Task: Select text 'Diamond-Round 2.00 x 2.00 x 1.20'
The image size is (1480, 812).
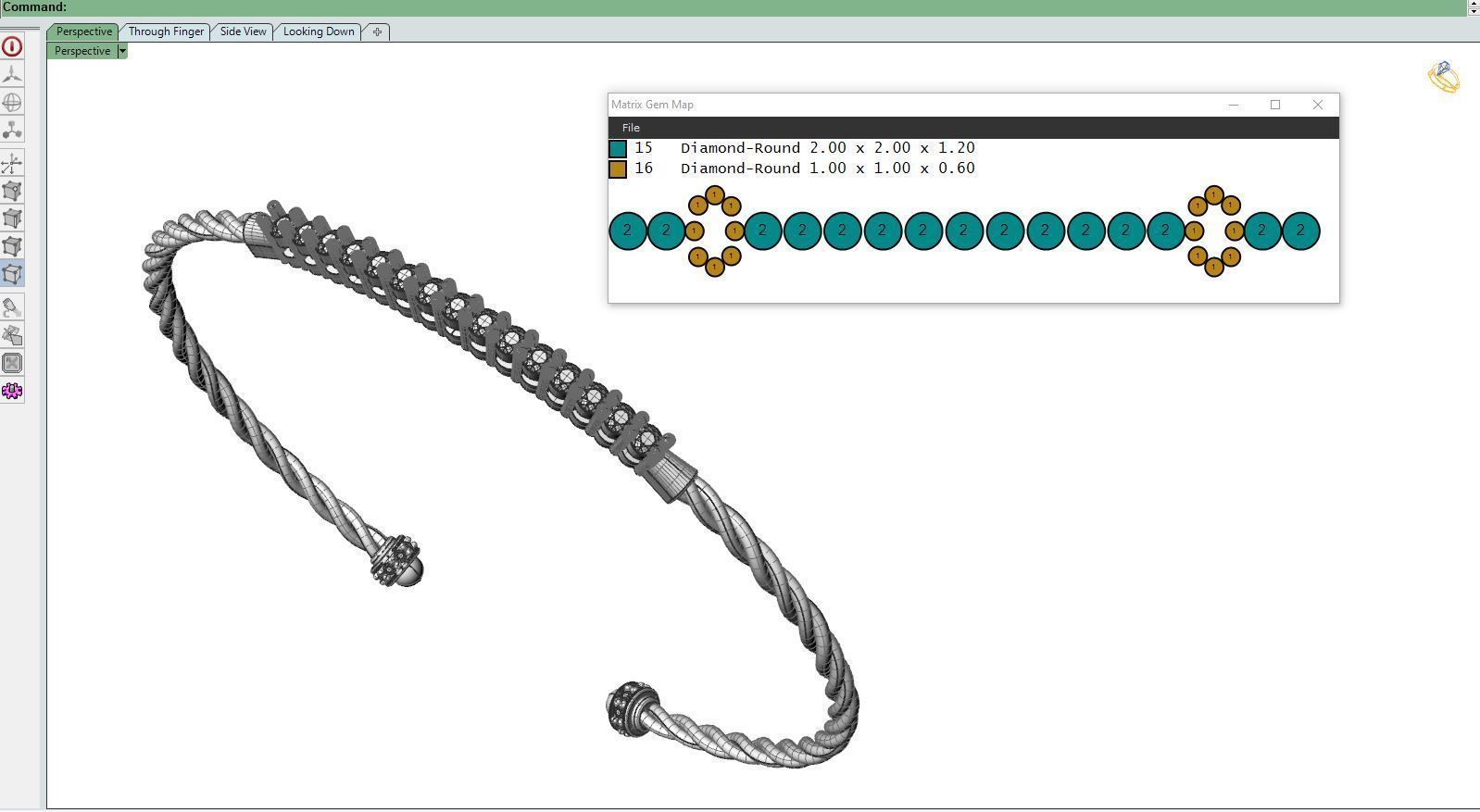Action: pyautogui.click(x=827, y=148)
